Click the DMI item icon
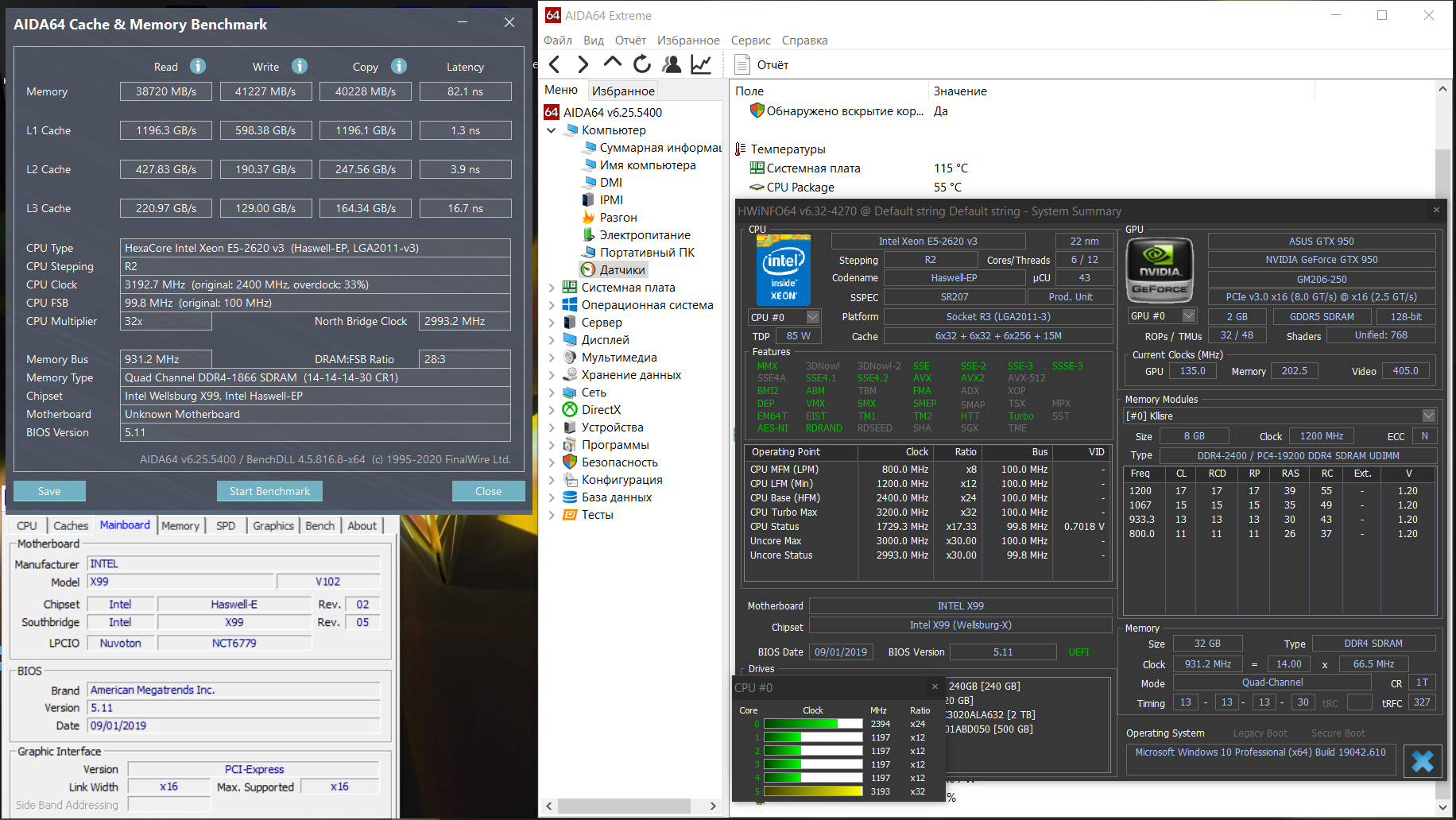1456x820 pixels. 589,183
